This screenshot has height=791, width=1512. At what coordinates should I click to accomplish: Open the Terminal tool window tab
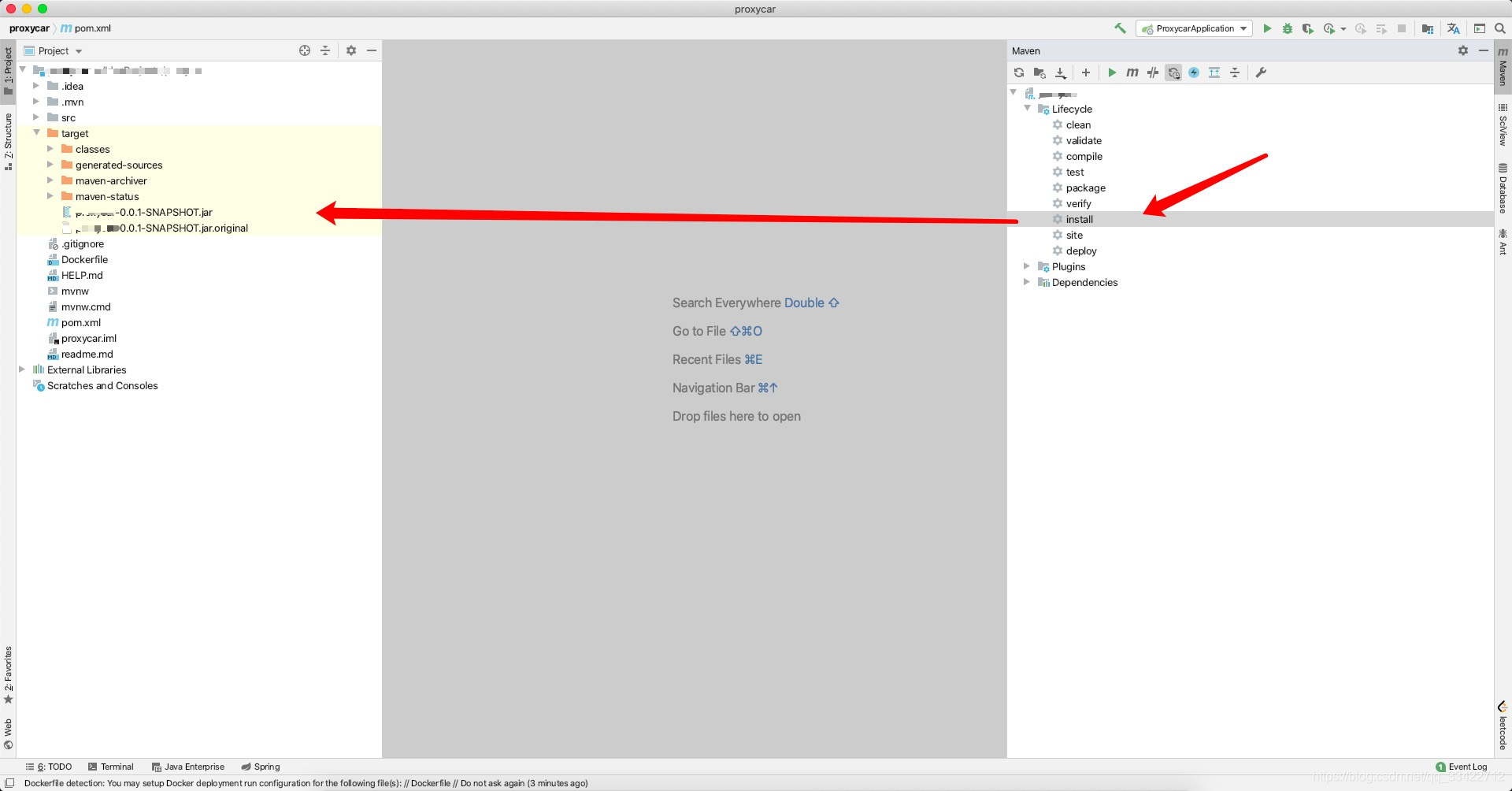[x=111, y=767]
